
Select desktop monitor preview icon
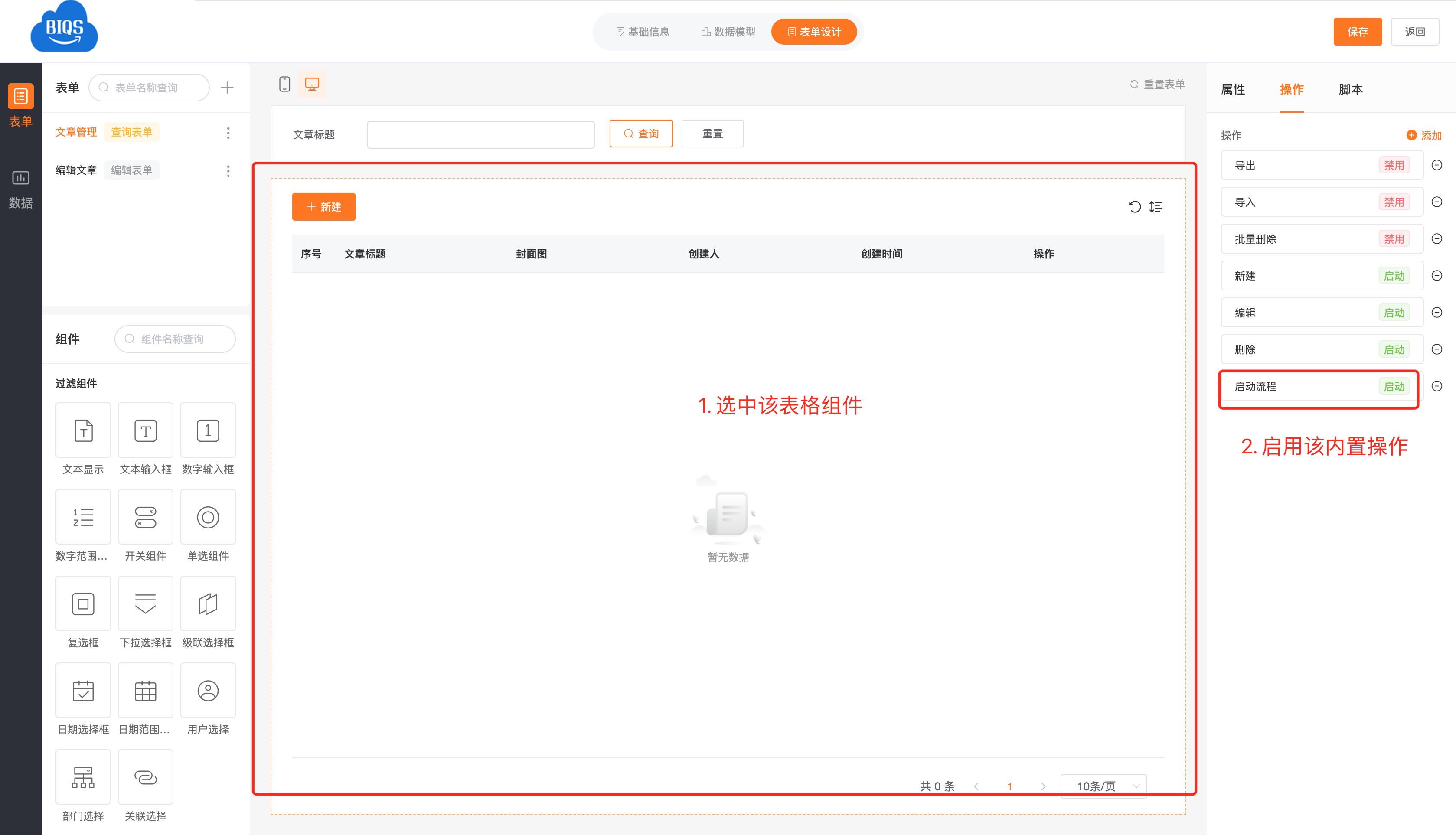pos(312,84)
